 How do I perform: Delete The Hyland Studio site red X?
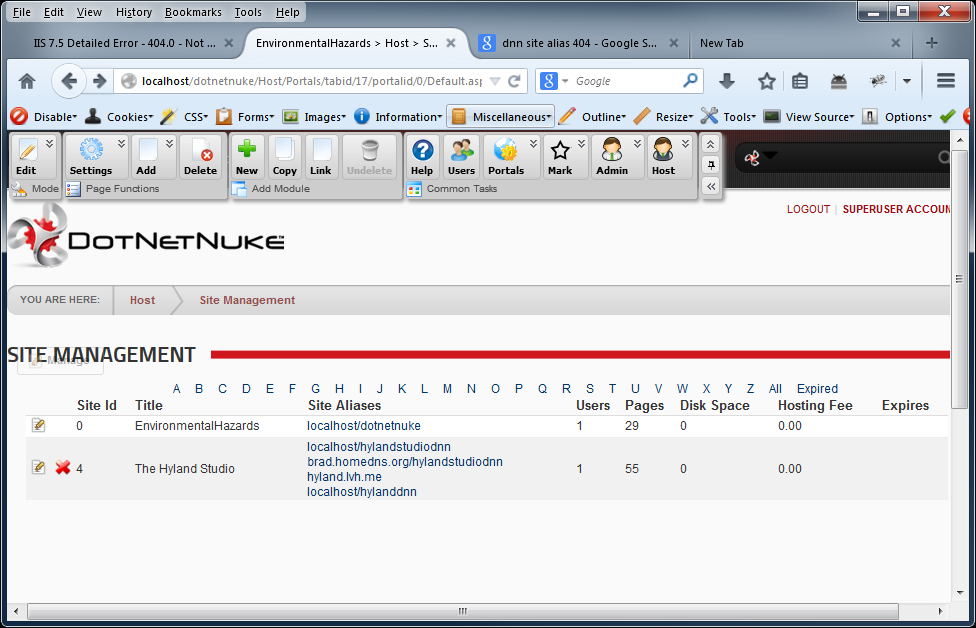63,467
